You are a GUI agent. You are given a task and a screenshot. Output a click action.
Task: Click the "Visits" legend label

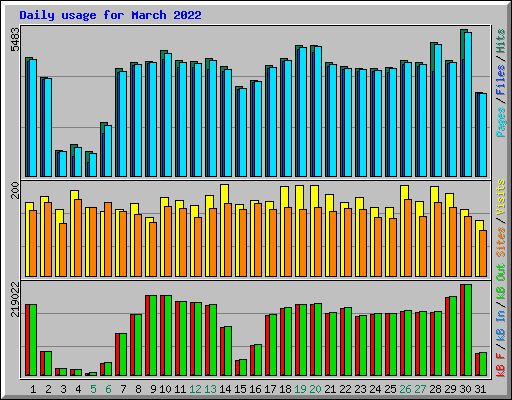click(x=501, y=198)
